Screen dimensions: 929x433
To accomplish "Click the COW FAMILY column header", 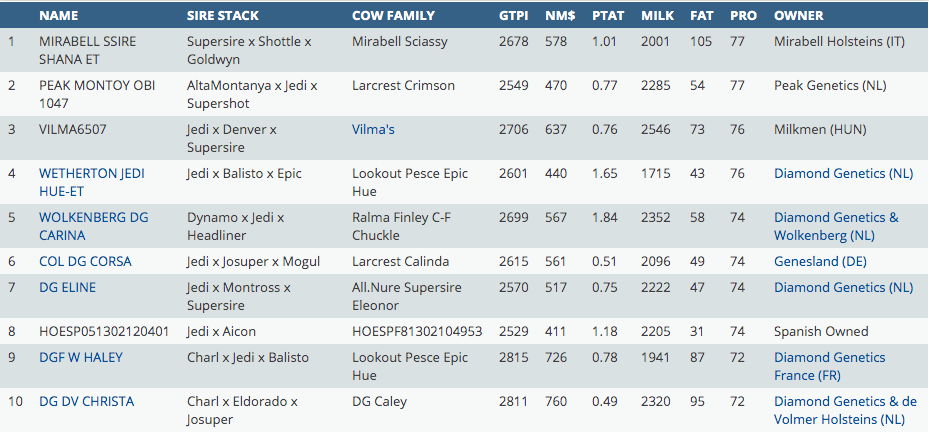I will tap(393, 16).
